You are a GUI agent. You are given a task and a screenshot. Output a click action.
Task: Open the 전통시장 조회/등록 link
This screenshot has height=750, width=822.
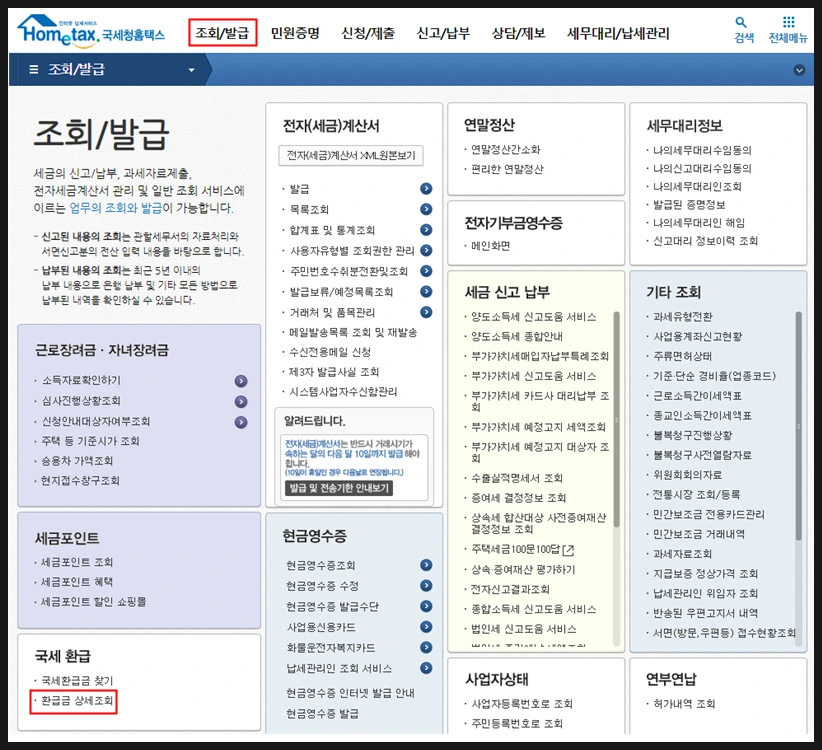coord(696,495)
